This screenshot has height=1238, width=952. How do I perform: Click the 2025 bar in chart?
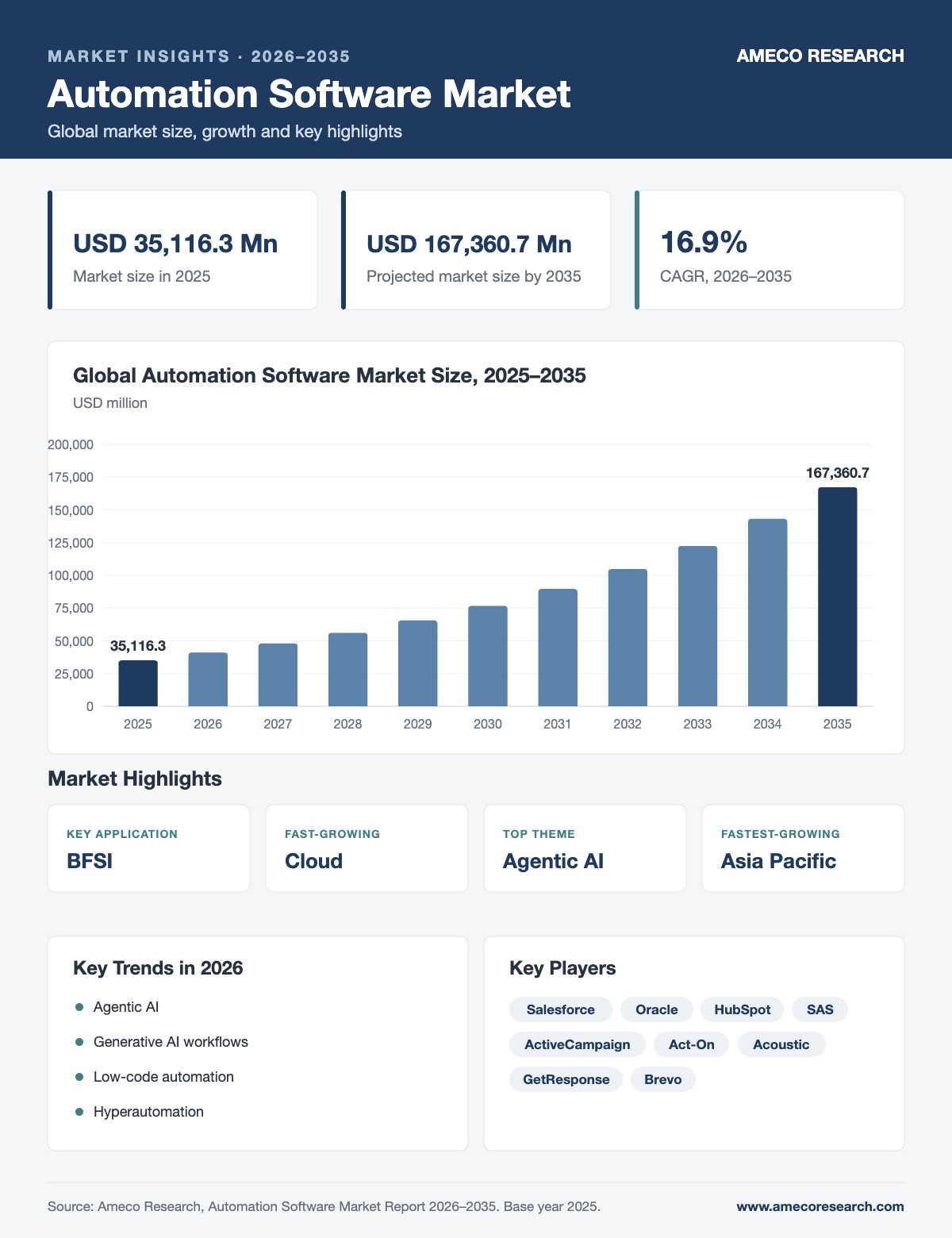pos(138,683)
